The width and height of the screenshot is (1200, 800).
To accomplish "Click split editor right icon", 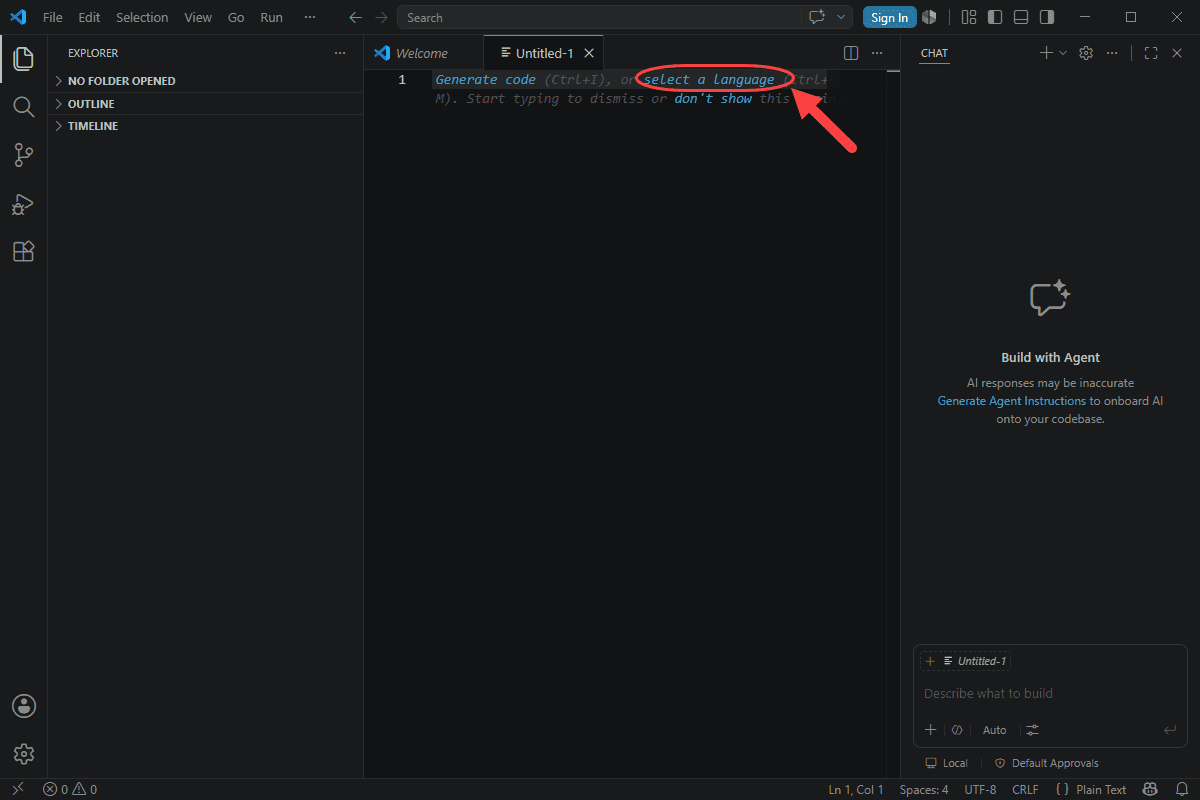I will [x=851, y=53].
